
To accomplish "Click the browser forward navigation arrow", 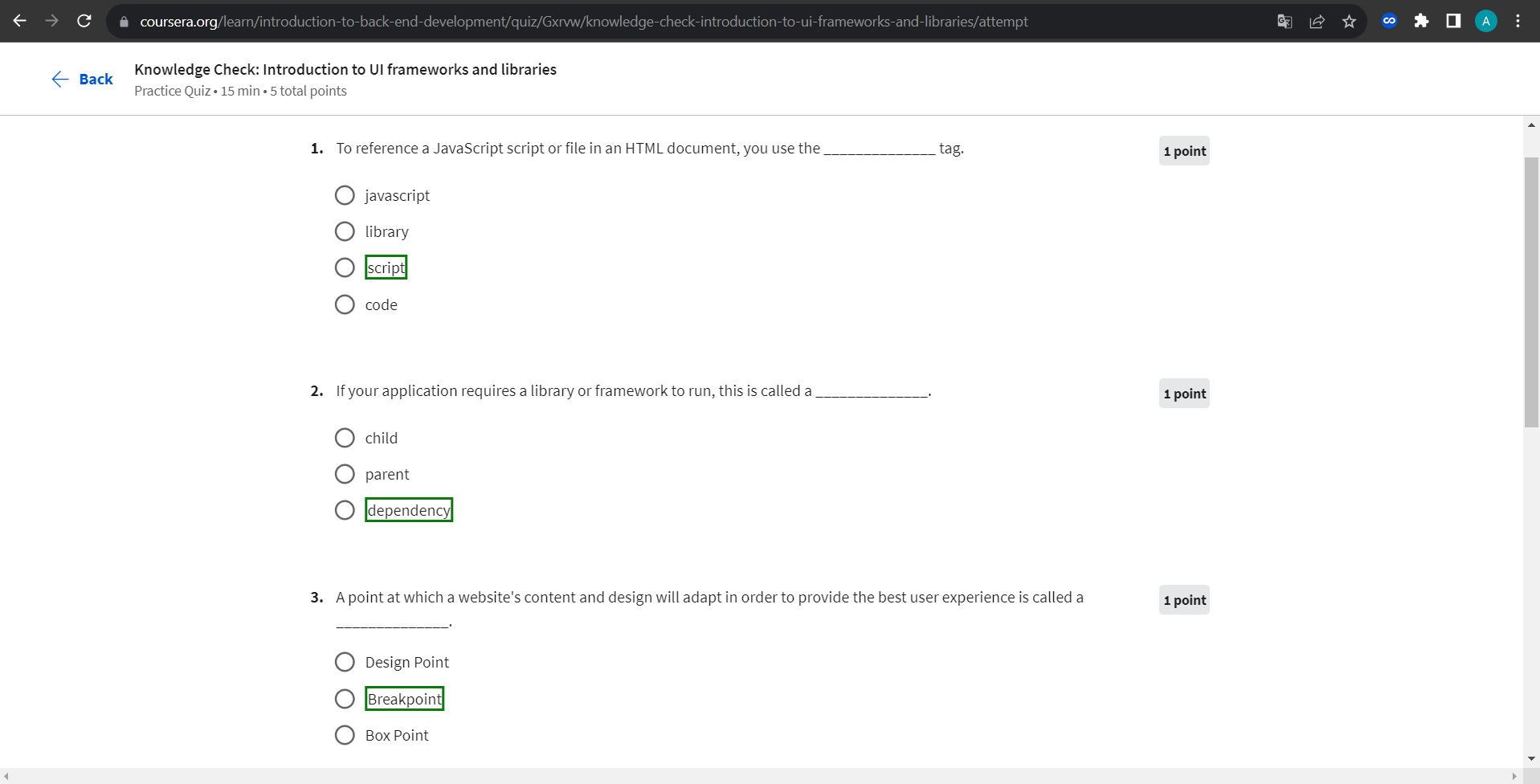I will click(x=51, y=21).
